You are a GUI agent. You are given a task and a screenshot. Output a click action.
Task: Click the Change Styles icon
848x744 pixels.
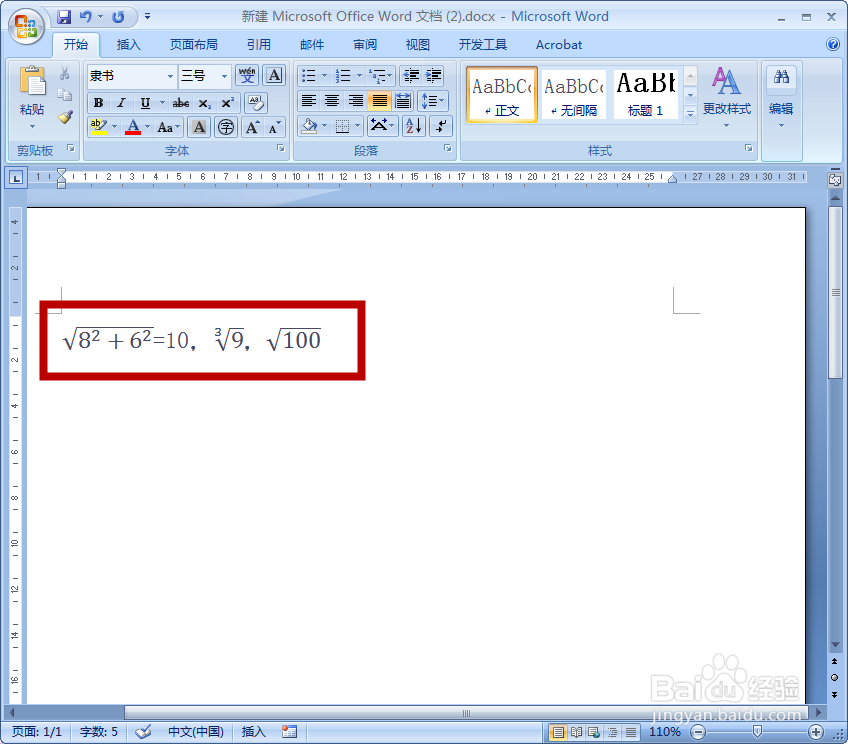726,81
